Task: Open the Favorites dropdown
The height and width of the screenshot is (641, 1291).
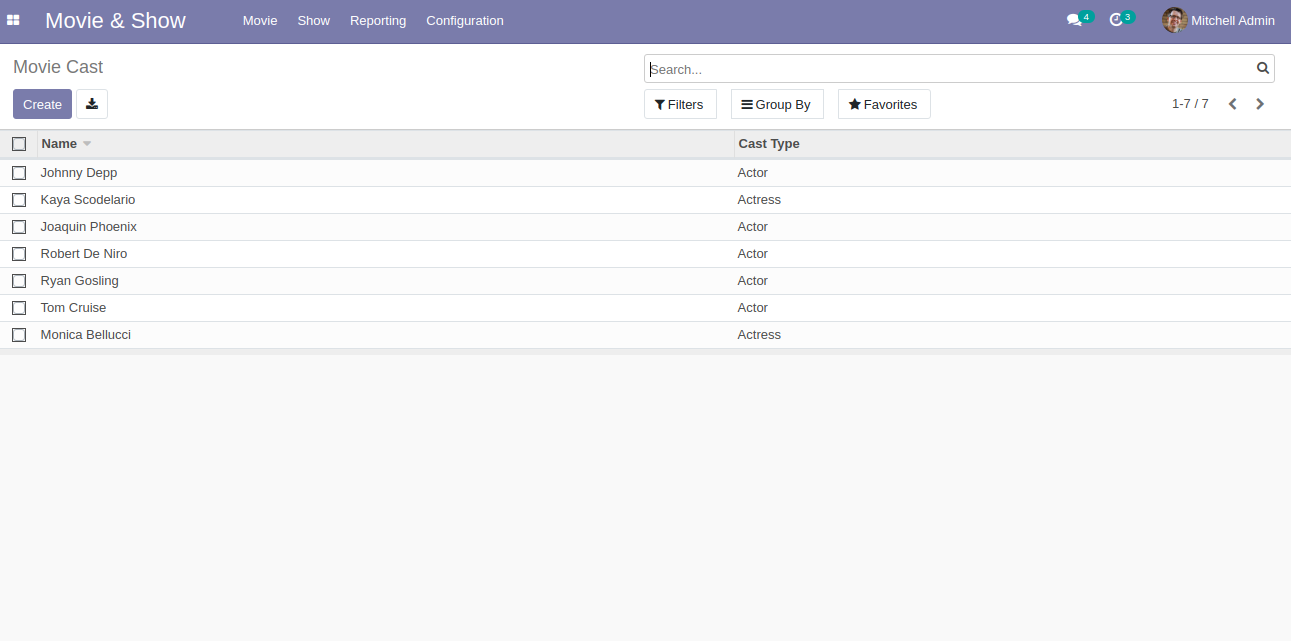Action: pyautogui.click(x=884, y=104)
